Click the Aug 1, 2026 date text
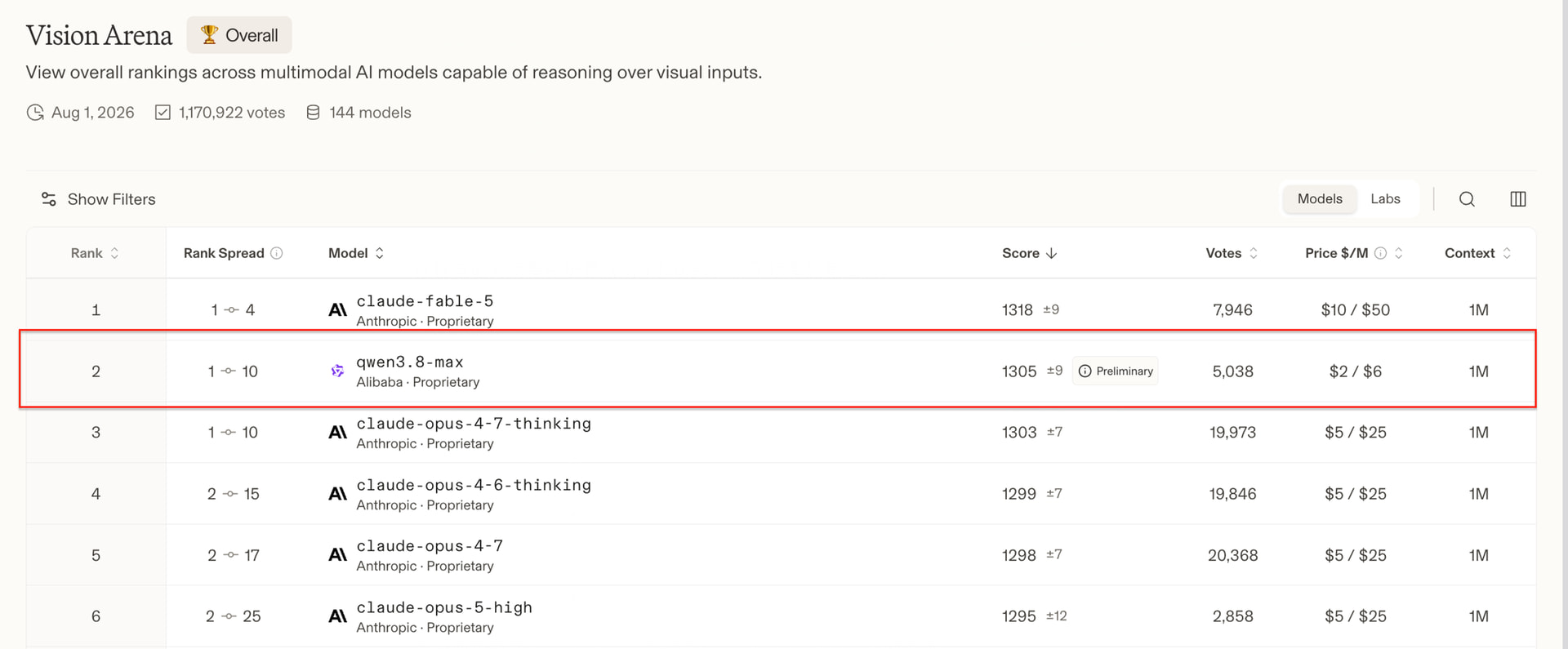This screenshot has width=1568, height=649. tap(92, 113)
